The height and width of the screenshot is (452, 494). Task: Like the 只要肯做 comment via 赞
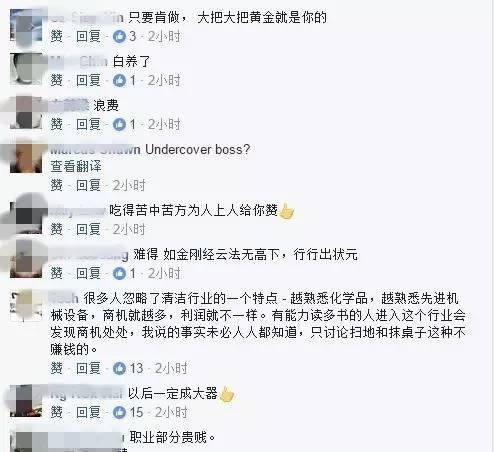(57, 36)
